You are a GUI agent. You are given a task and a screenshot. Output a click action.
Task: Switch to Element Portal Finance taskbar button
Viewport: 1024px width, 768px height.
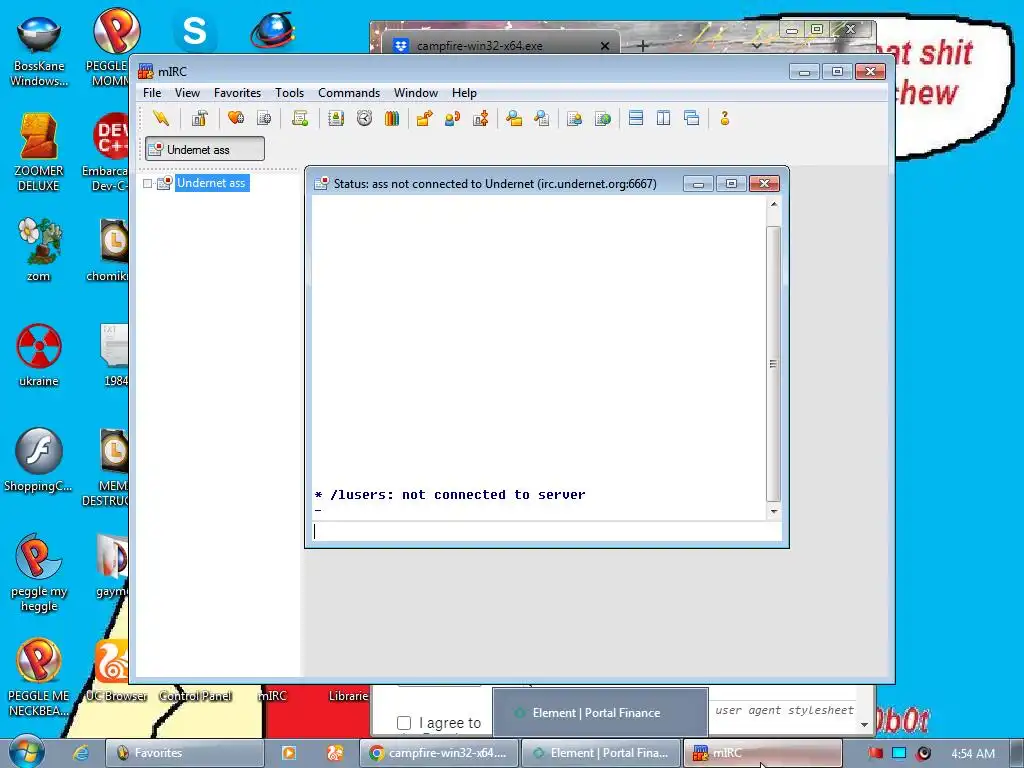[601, 753]
